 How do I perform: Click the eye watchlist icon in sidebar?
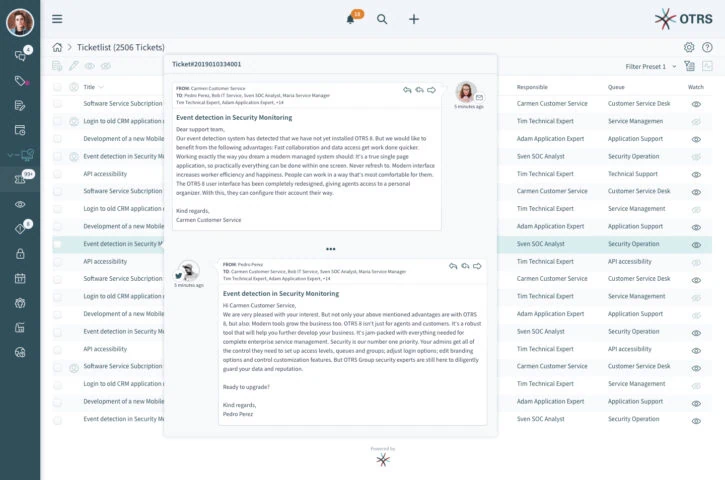coord(20,204)
